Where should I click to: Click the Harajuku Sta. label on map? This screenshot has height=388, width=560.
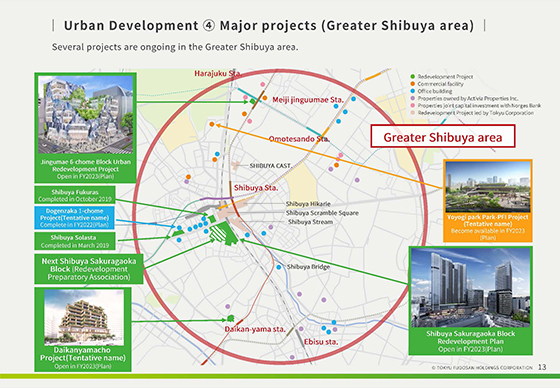point(218,74)
